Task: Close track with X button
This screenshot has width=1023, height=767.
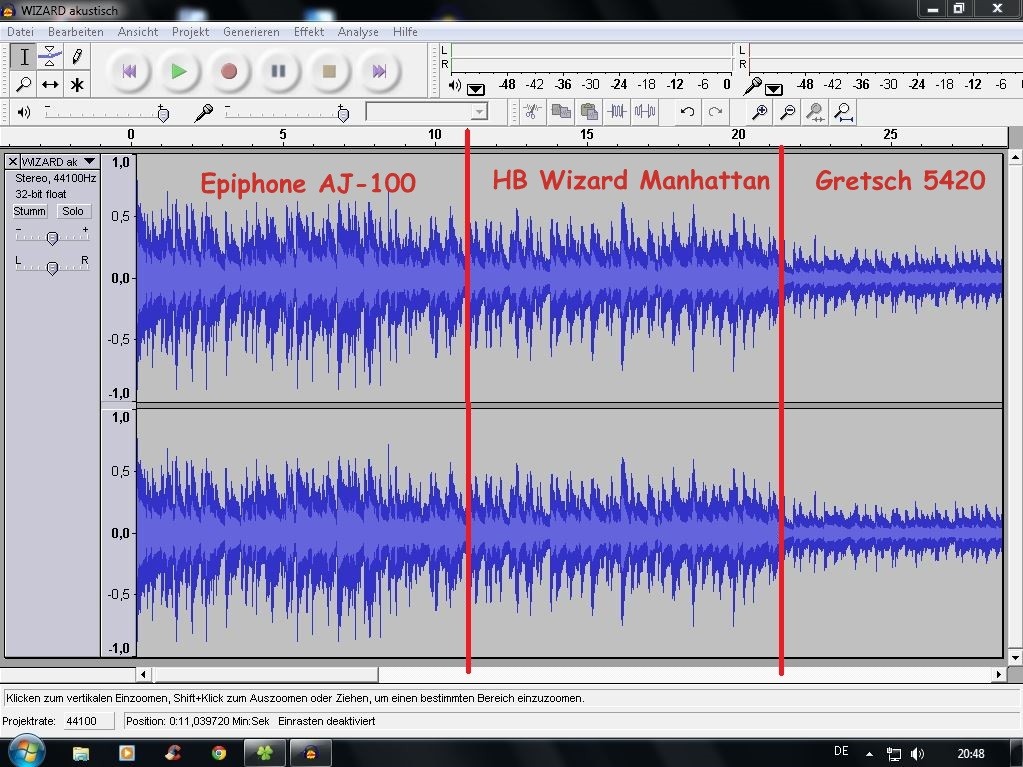Action: 13,161
